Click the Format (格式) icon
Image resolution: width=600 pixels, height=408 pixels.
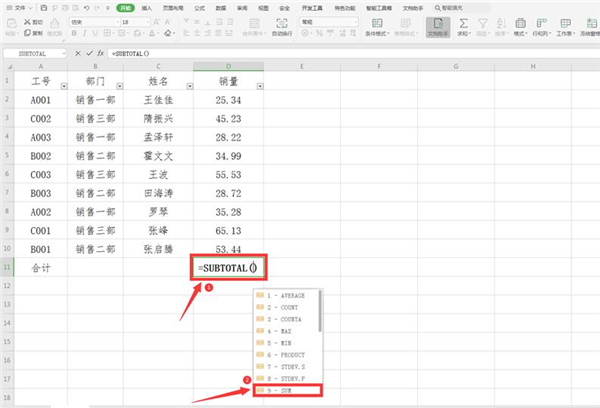(x=520, y=23)
